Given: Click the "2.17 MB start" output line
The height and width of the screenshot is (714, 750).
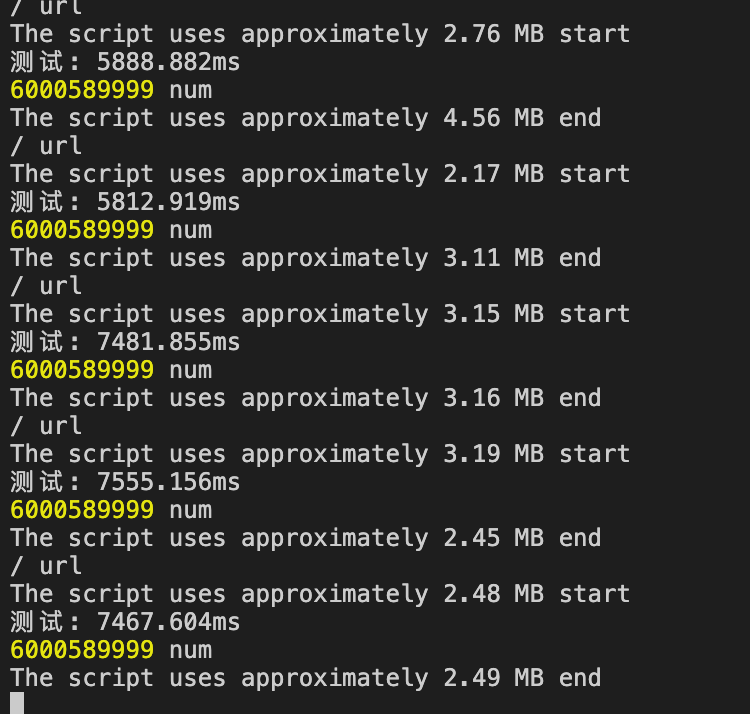Looking at the screenshot, I should click(x=320, y=174).
